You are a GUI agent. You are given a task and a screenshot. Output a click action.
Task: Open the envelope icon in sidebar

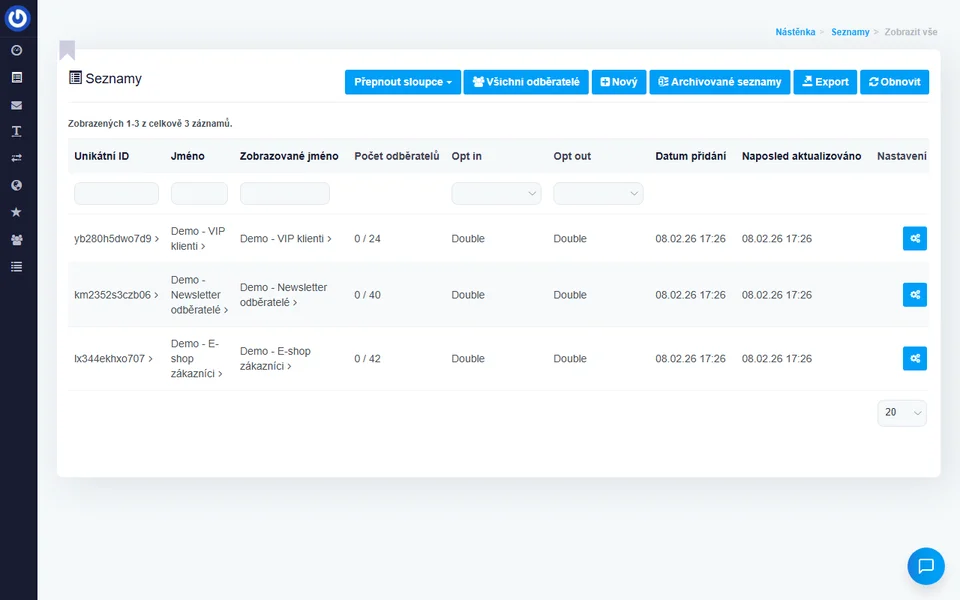(x=16, y=104)
